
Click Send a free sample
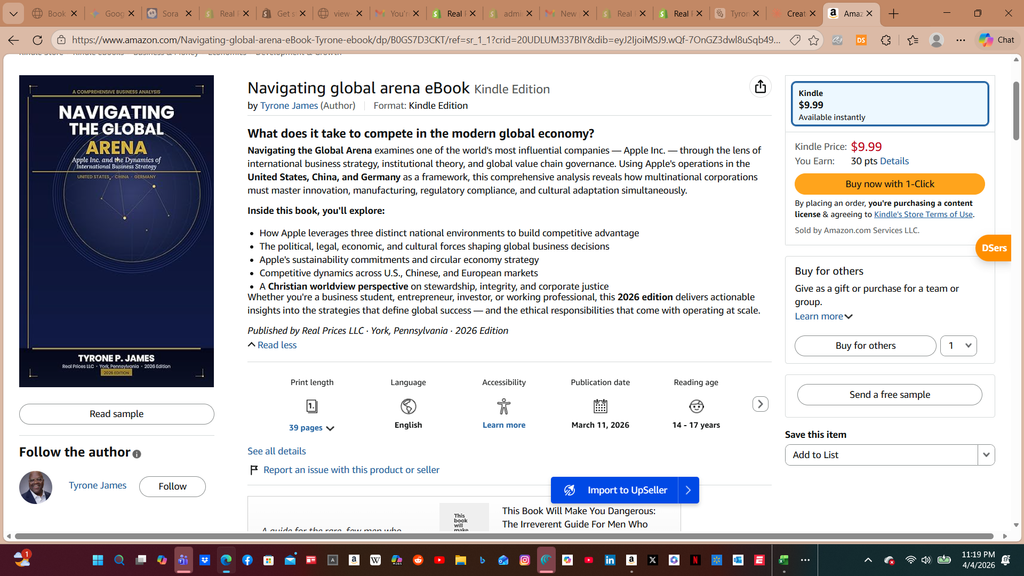(889, 394)
